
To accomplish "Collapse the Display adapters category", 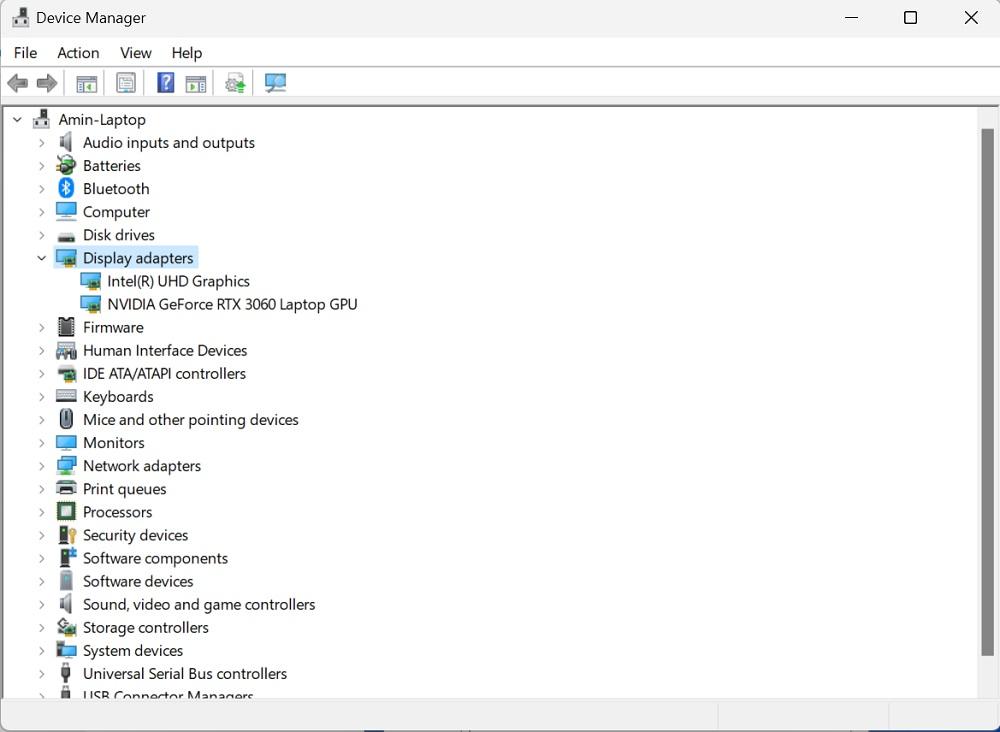I will point(41,258).
